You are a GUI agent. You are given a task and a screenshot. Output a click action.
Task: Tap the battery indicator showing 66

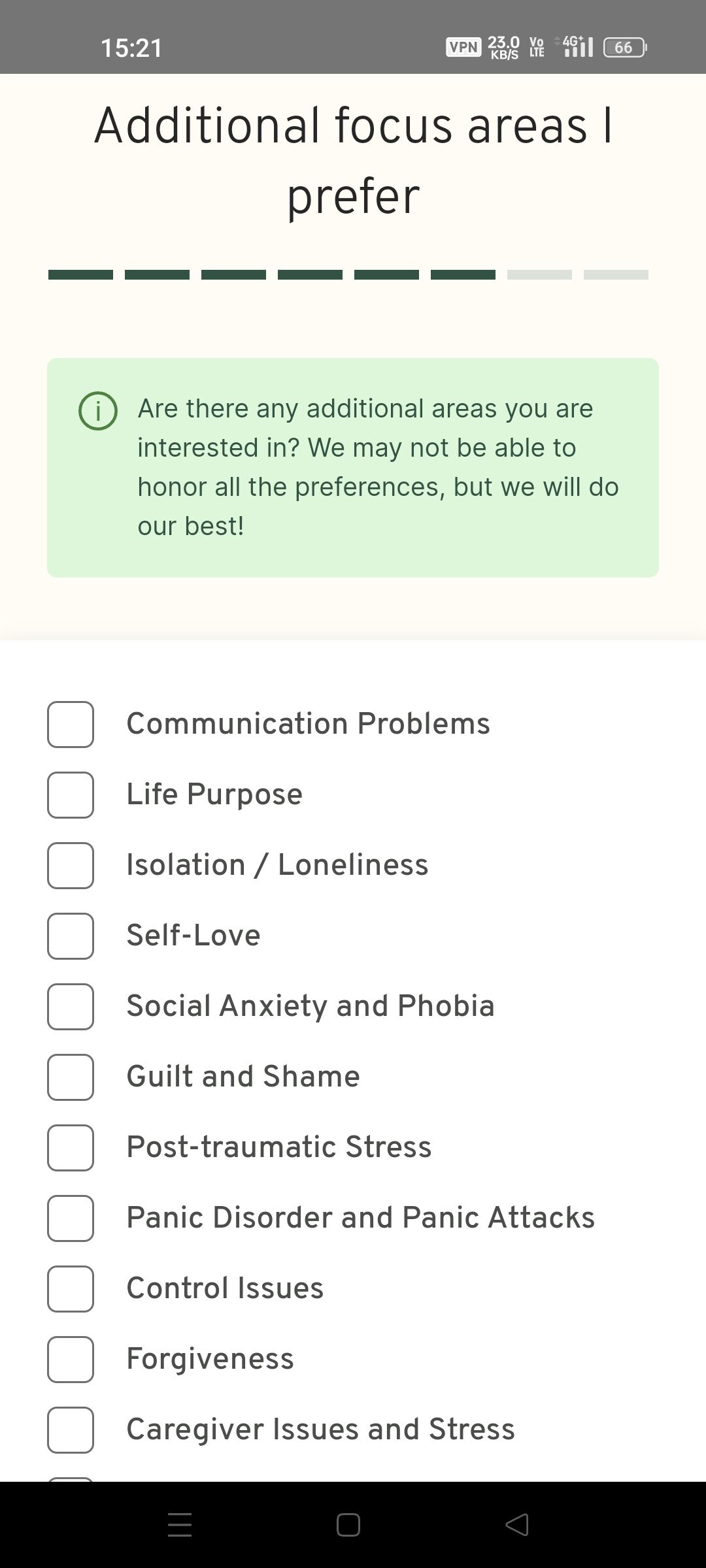tap(623, 47)
